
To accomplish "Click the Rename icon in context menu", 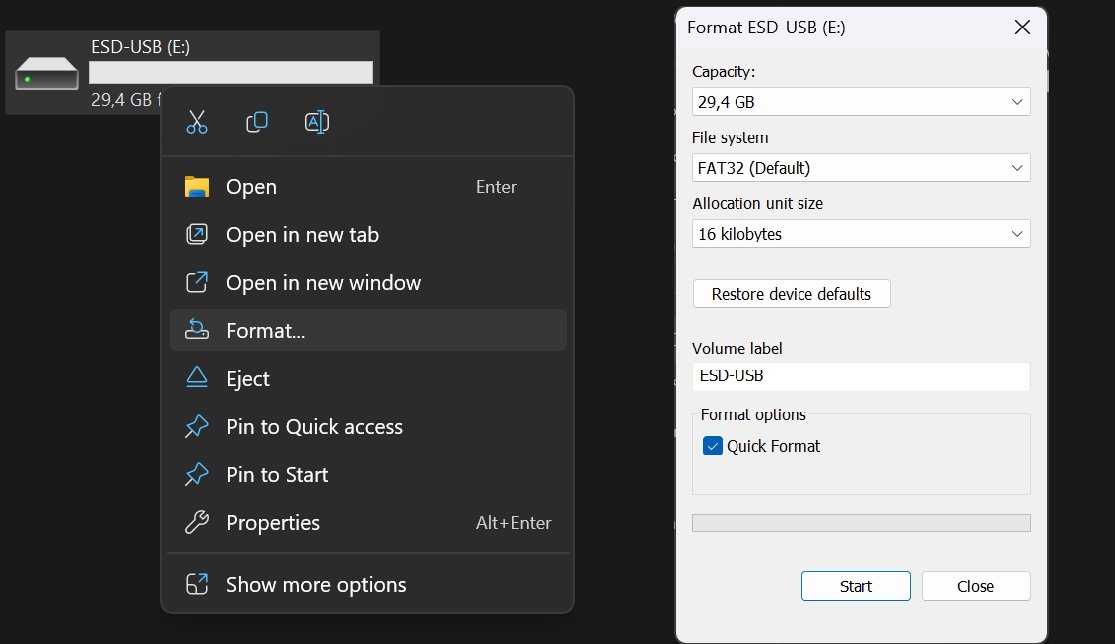I will (x=316, y=122).
